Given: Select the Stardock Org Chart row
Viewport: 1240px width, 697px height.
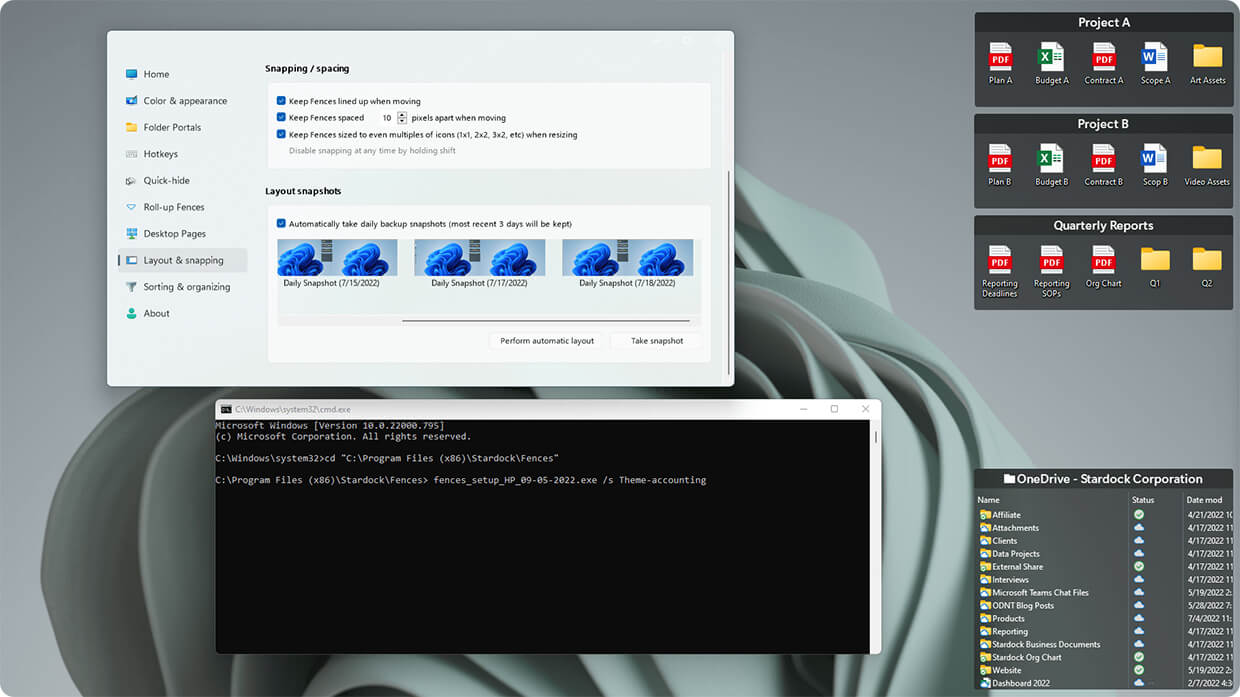Looking at the screenshot, I should [1104, 658].
